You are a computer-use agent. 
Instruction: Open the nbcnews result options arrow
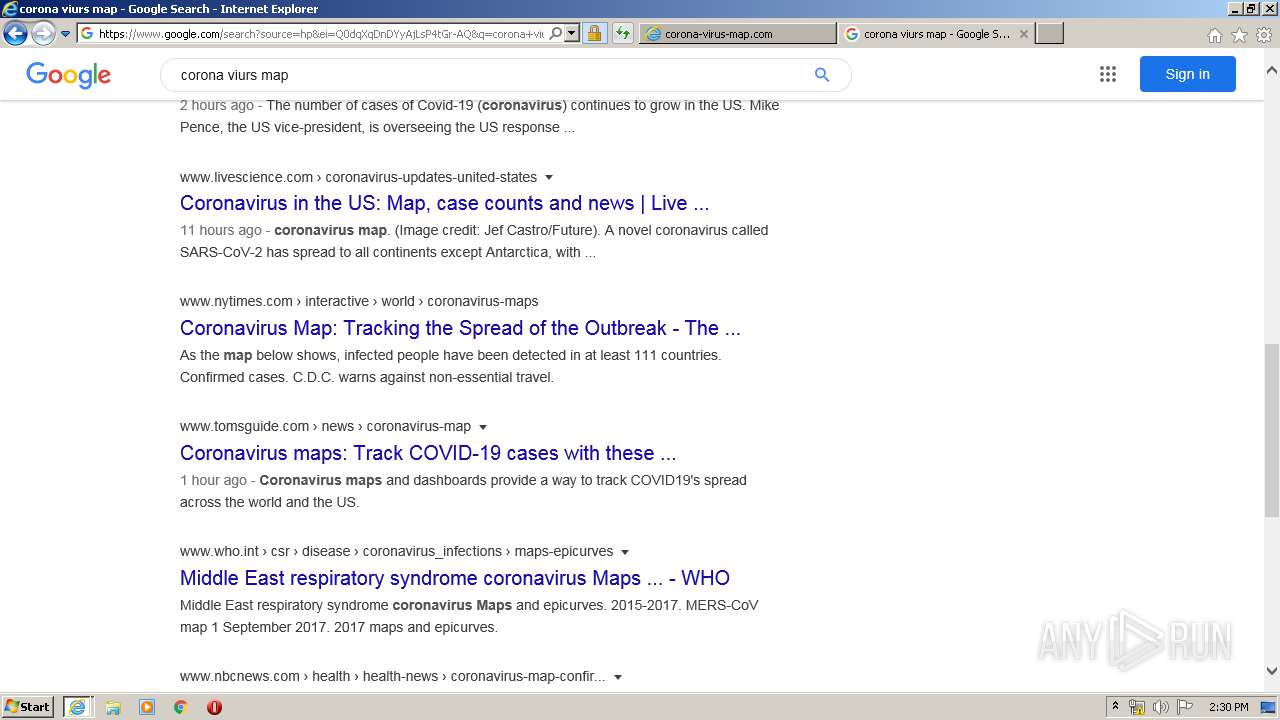[x=618, y=677]
